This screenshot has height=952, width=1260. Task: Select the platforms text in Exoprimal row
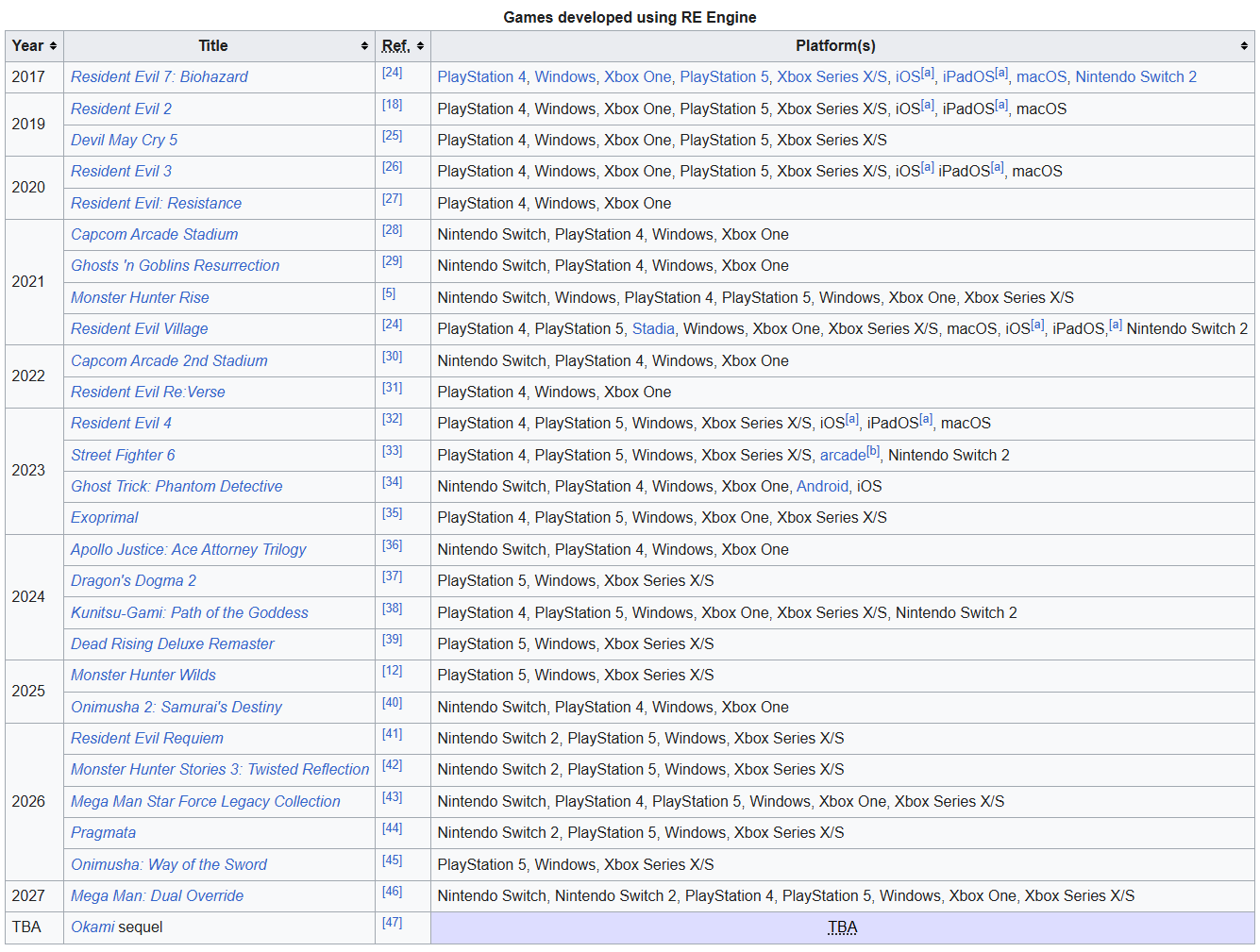click(662, 518)
